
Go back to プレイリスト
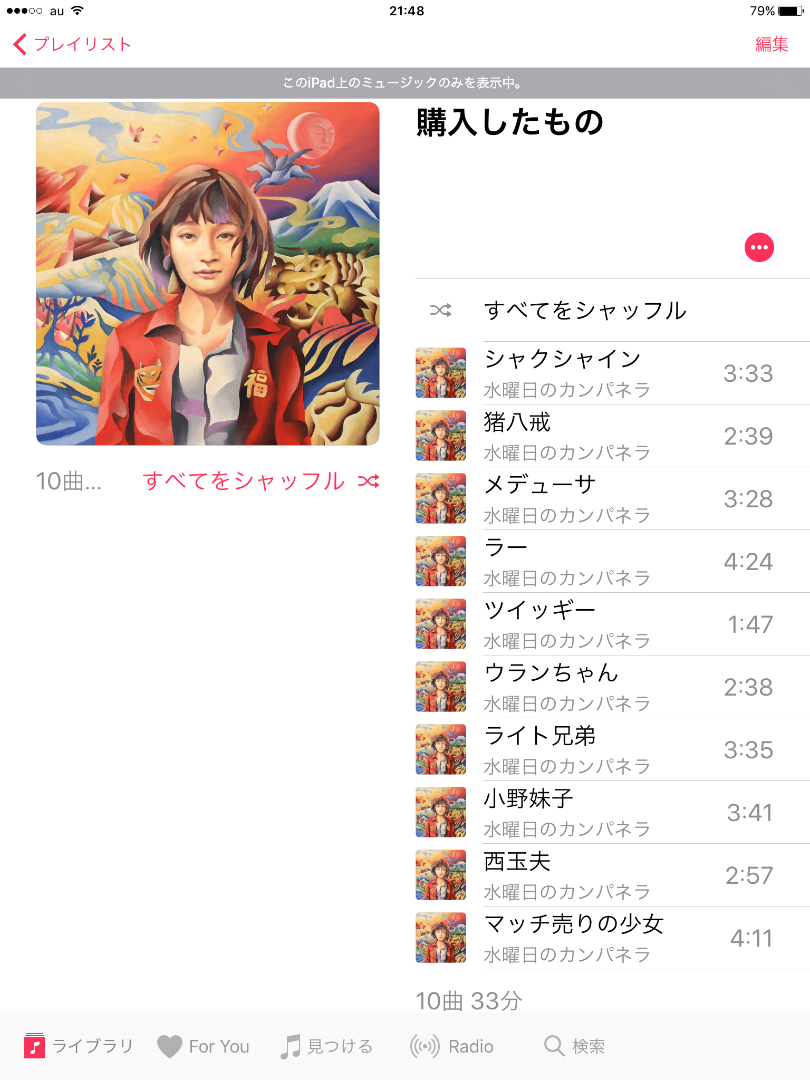click(72, 44)
